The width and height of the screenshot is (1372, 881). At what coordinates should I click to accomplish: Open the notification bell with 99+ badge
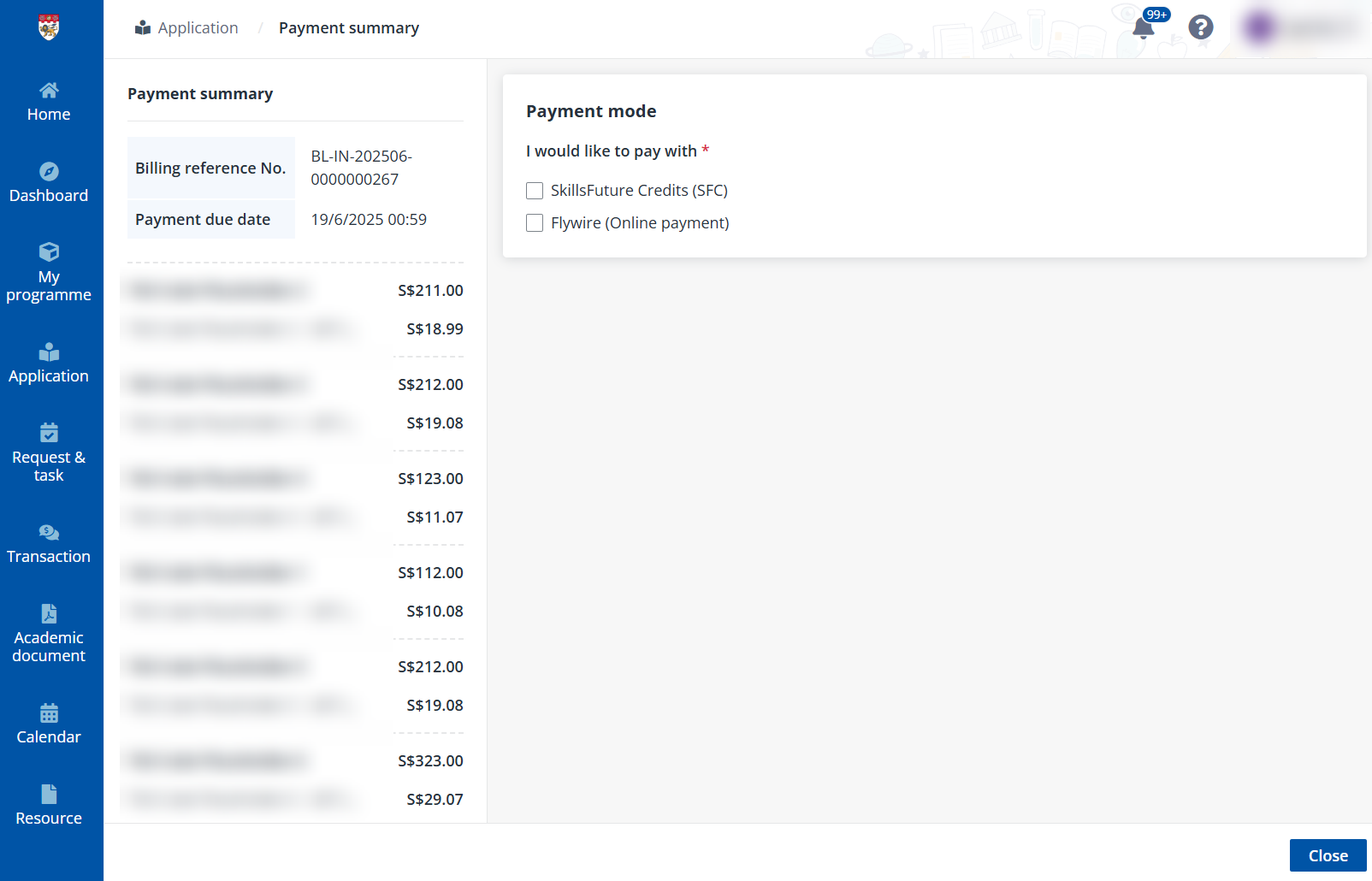tap(1143, 27)
